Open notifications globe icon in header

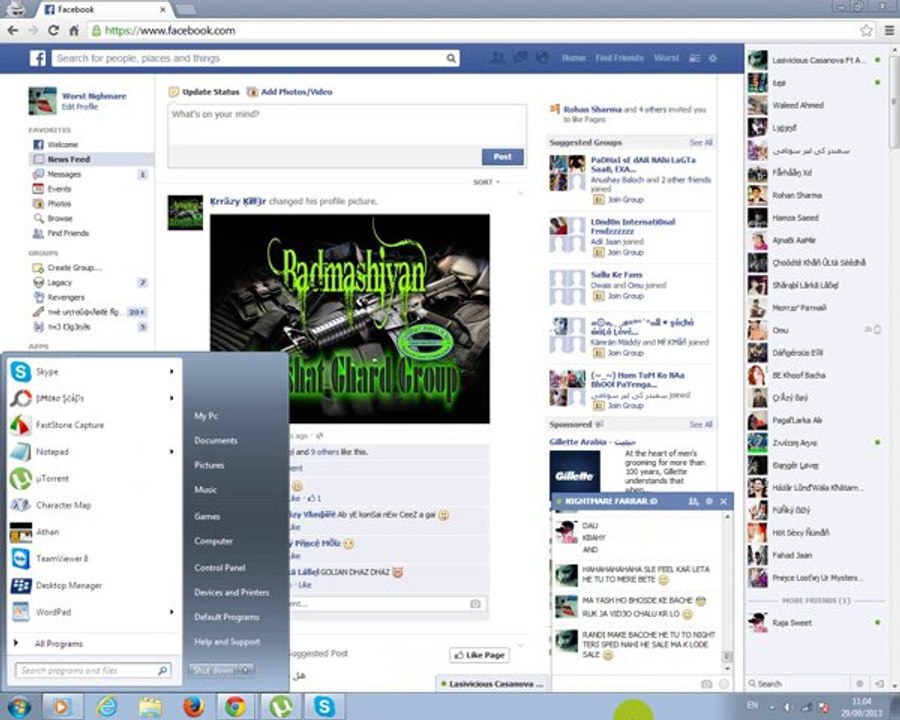[x=542, y=57]
